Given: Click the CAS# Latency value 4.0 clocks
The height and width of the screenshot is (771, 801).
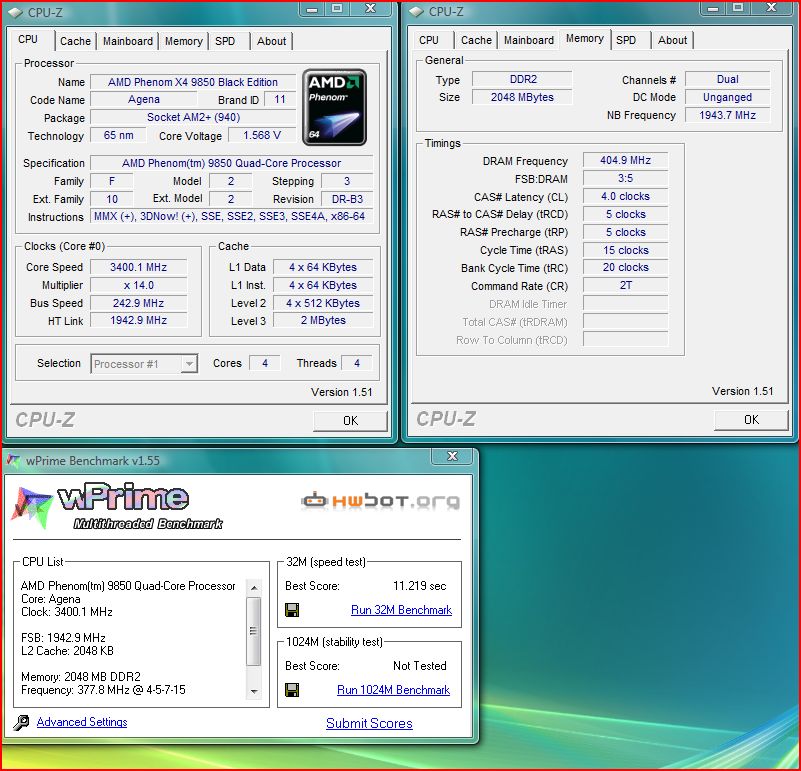Looking at the screenshot, I should pyautogui.click(x=625, y=196).
